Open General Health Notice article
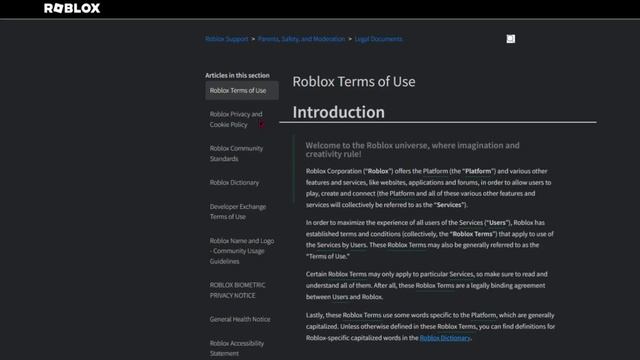 [240, 319]
